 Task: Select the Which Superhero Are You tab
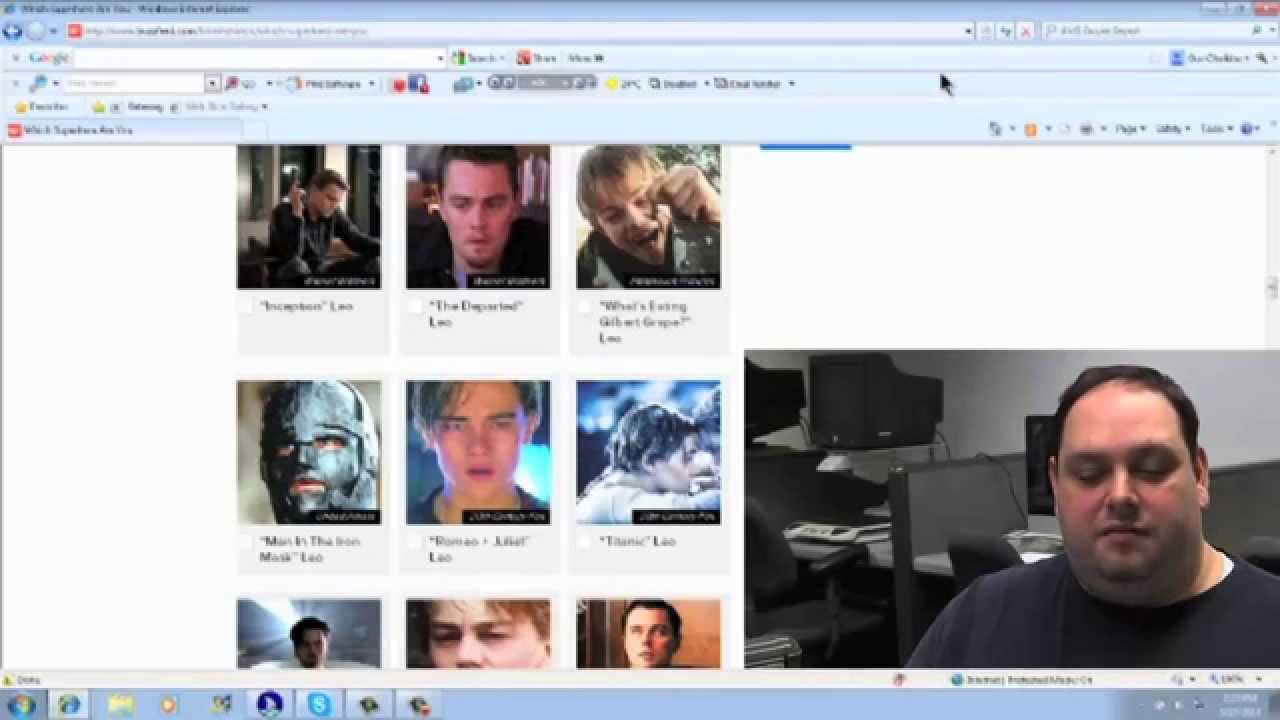pos(123,130)
